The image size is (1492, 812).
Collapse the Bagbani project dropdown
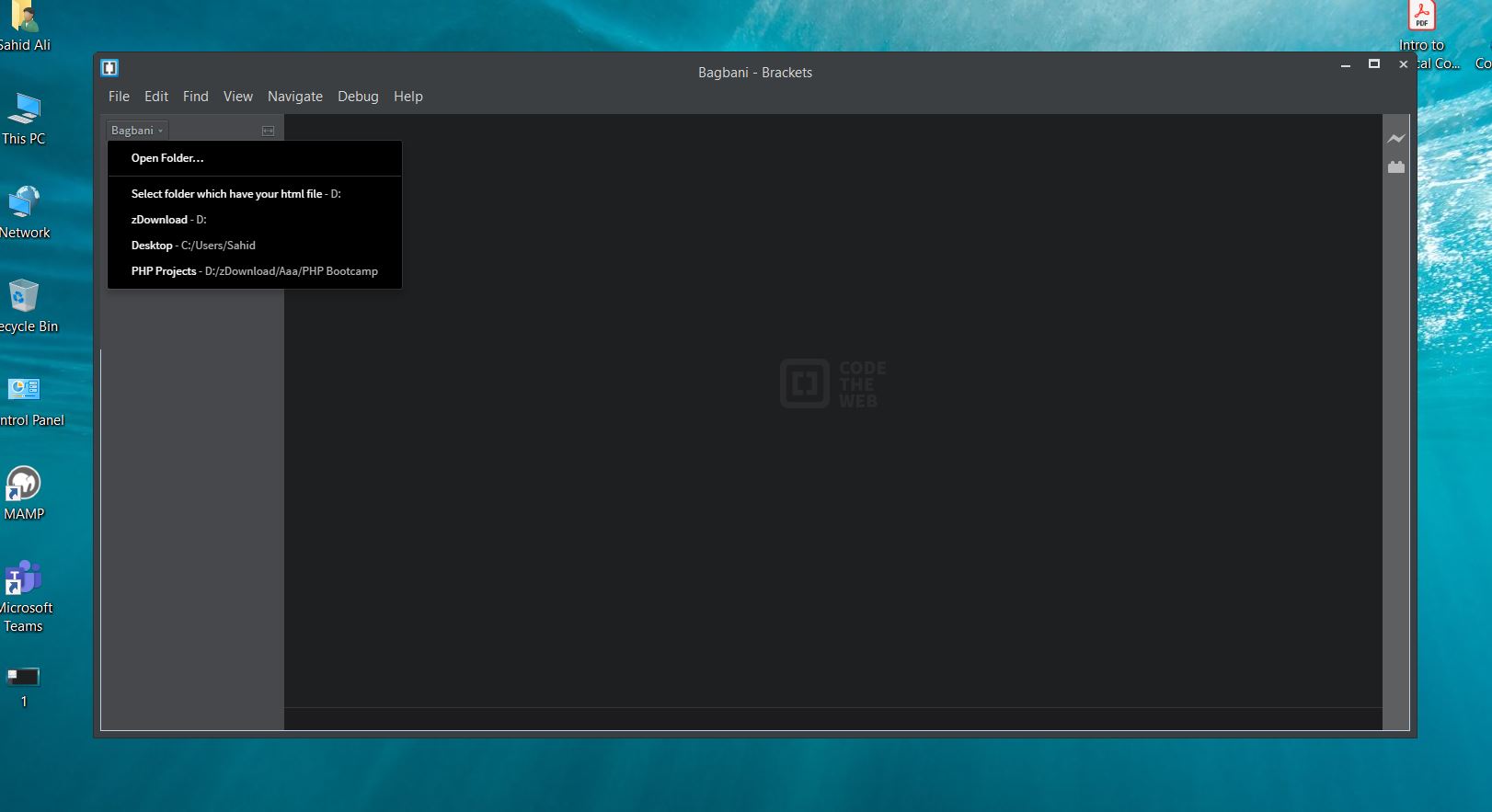(x=136, y=131)
